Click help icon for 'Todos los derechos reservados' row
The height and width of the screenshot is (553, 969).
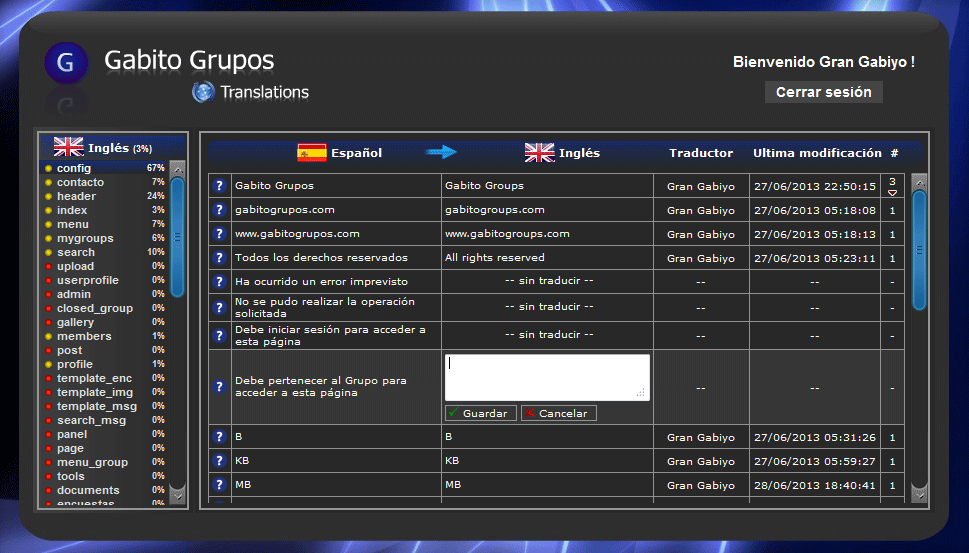(x=219, y=258)
